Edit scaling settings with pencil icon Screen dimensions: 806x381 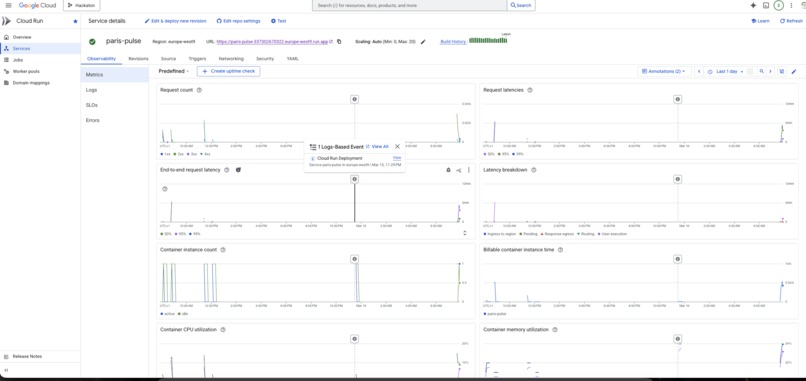423,42
